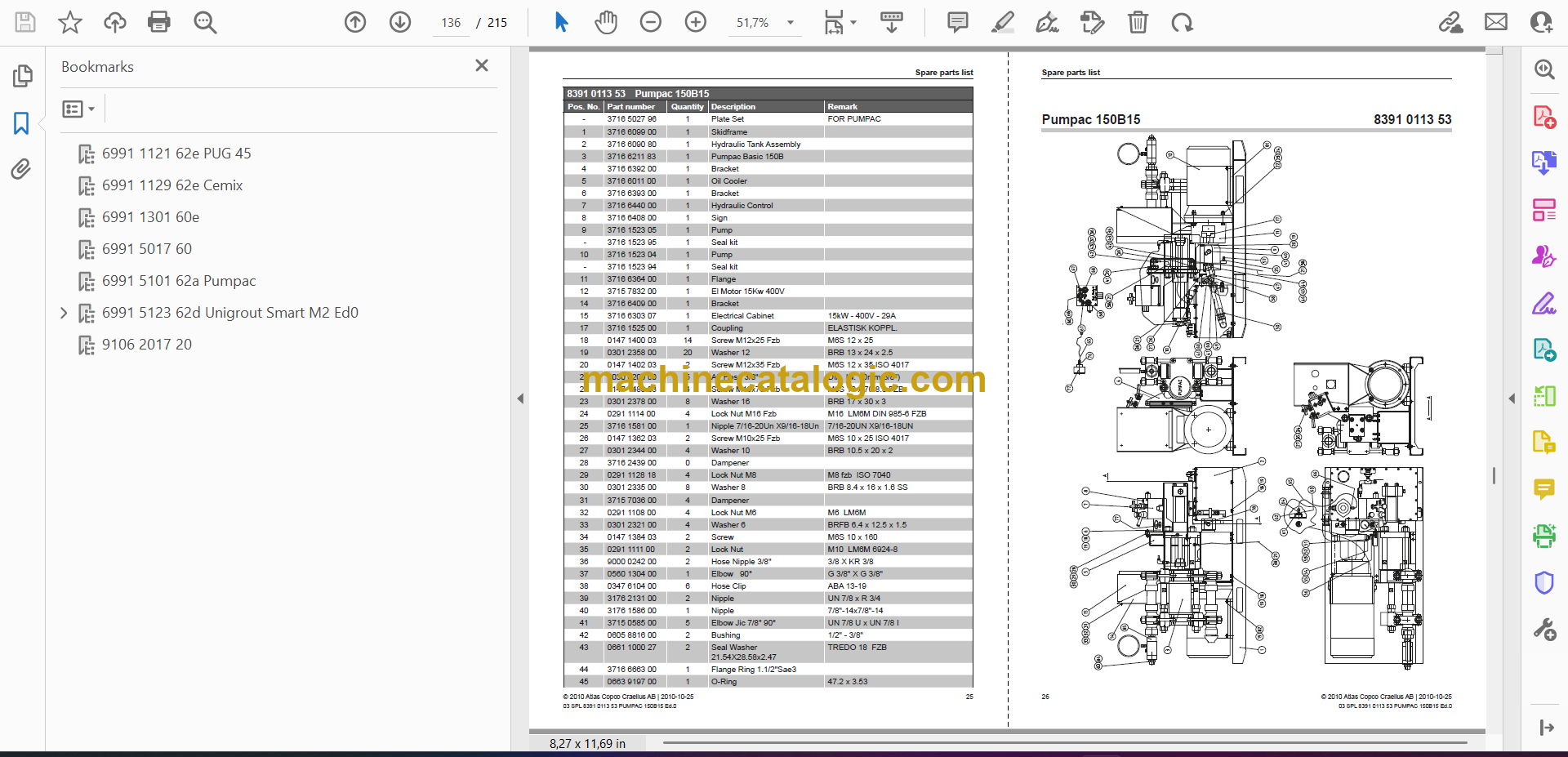
Task: Enable scrolling mode in the toolbar
Action: tap(891, 22)
